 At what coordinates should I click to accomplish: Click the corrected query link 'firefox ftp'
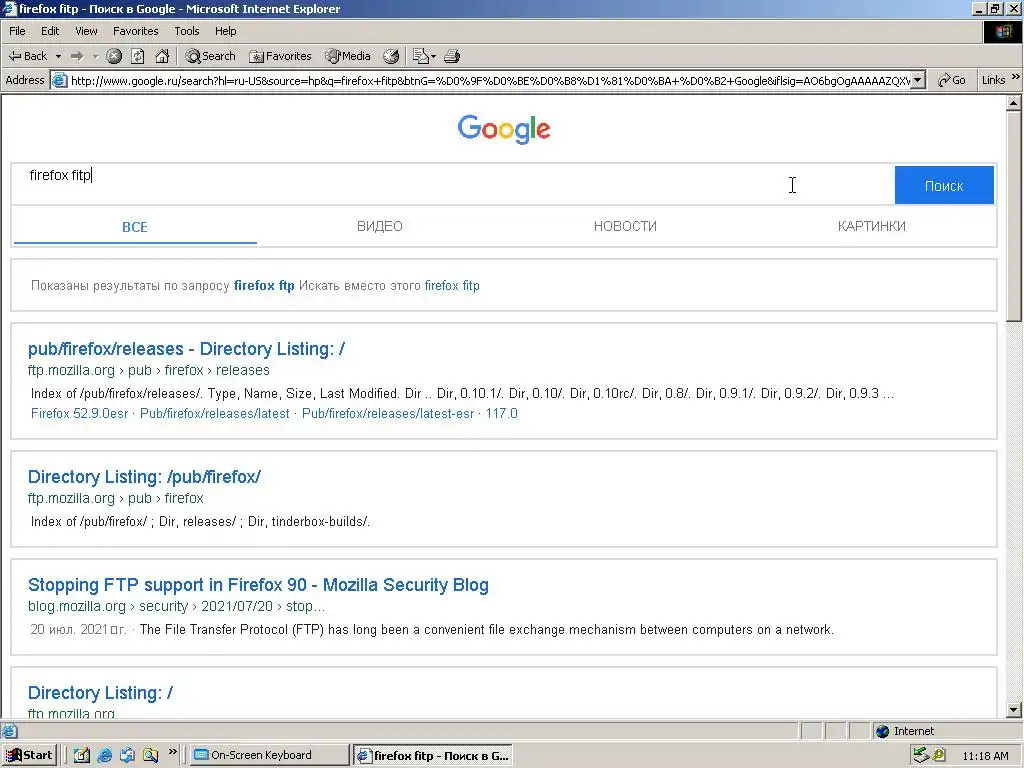[264, 285]
